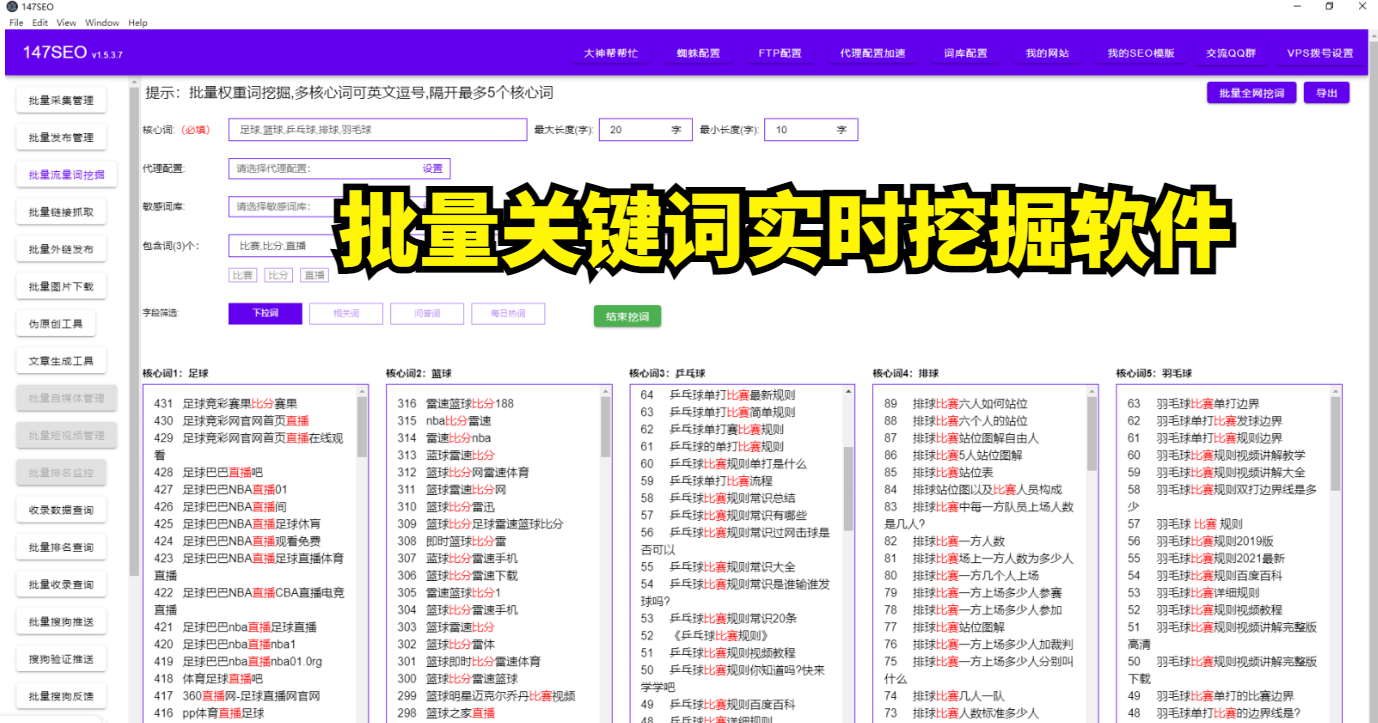This screenshot has width=1378, height=723.
Task: Enable the 相关词 field filter
Action: pos(346,313)
